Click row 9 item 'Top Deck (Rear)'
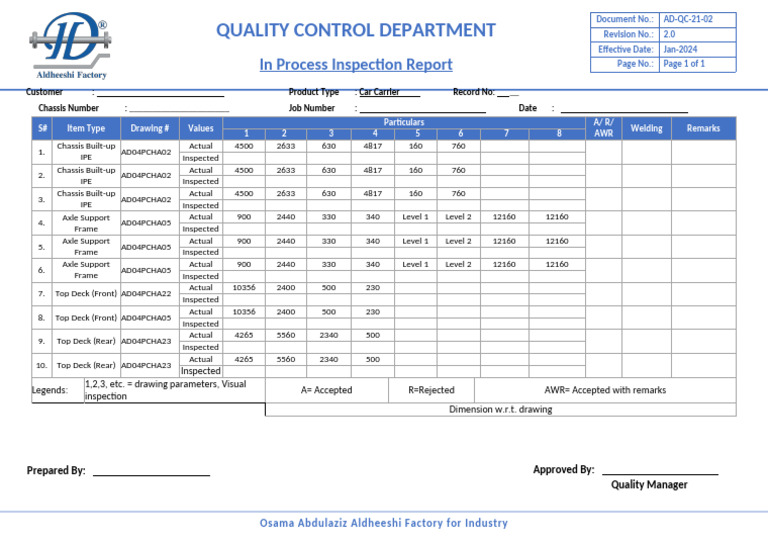 coord(86,341)
